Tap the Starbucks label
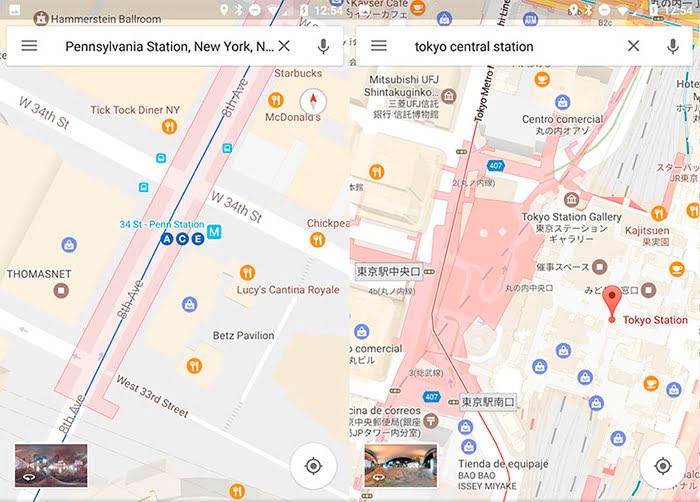Image resolution: width=700 pixels, height=502 pixels. coord(298,73)
